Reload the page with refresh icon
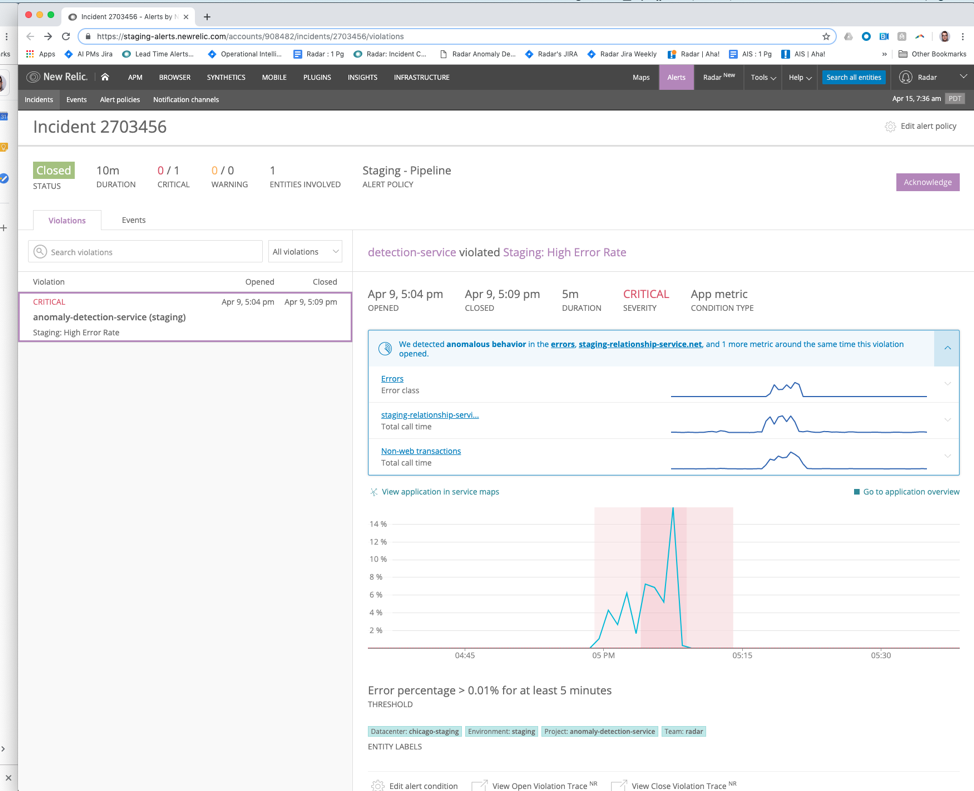Image resolution: width=974 pixels, height=791 pixels. [x=66, y=36]
